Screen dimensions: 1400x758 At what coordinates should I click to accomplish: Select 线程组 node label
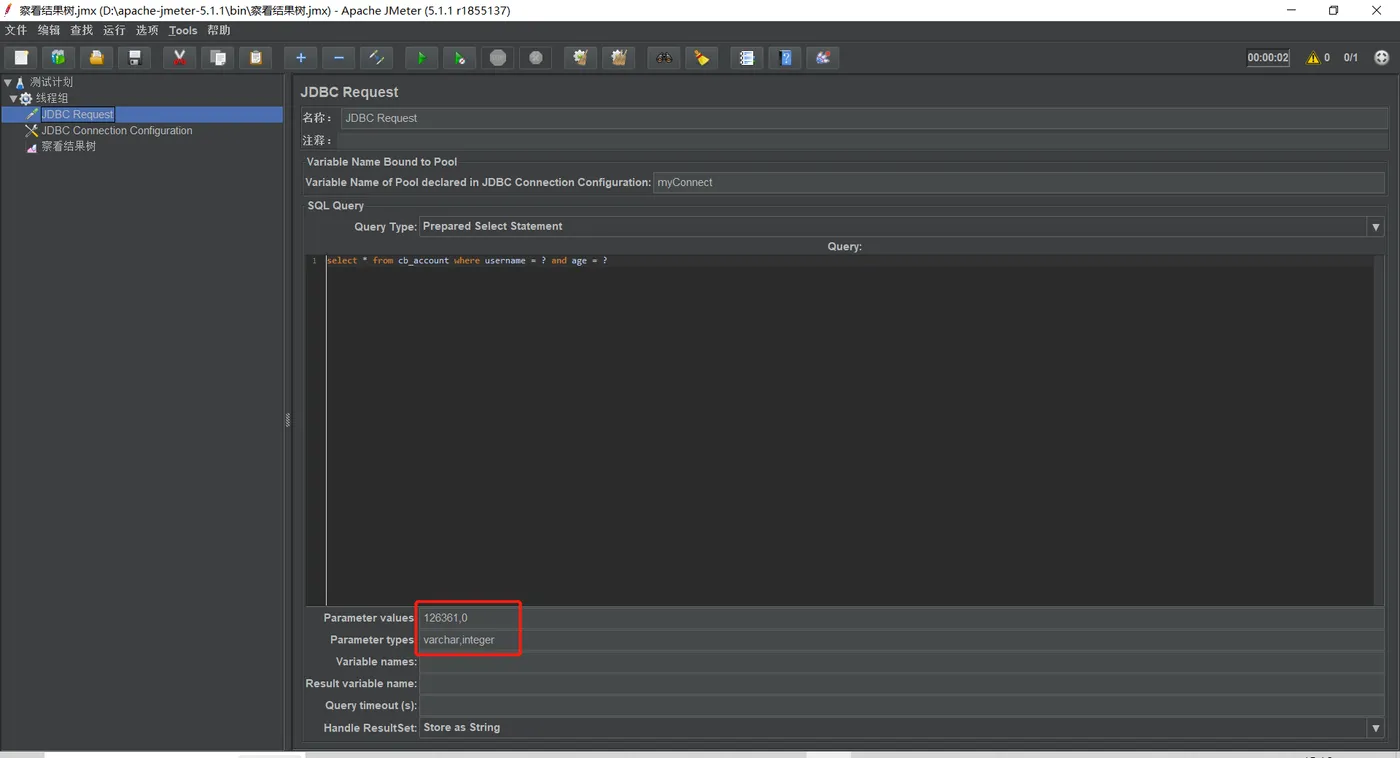coord(52,99)
